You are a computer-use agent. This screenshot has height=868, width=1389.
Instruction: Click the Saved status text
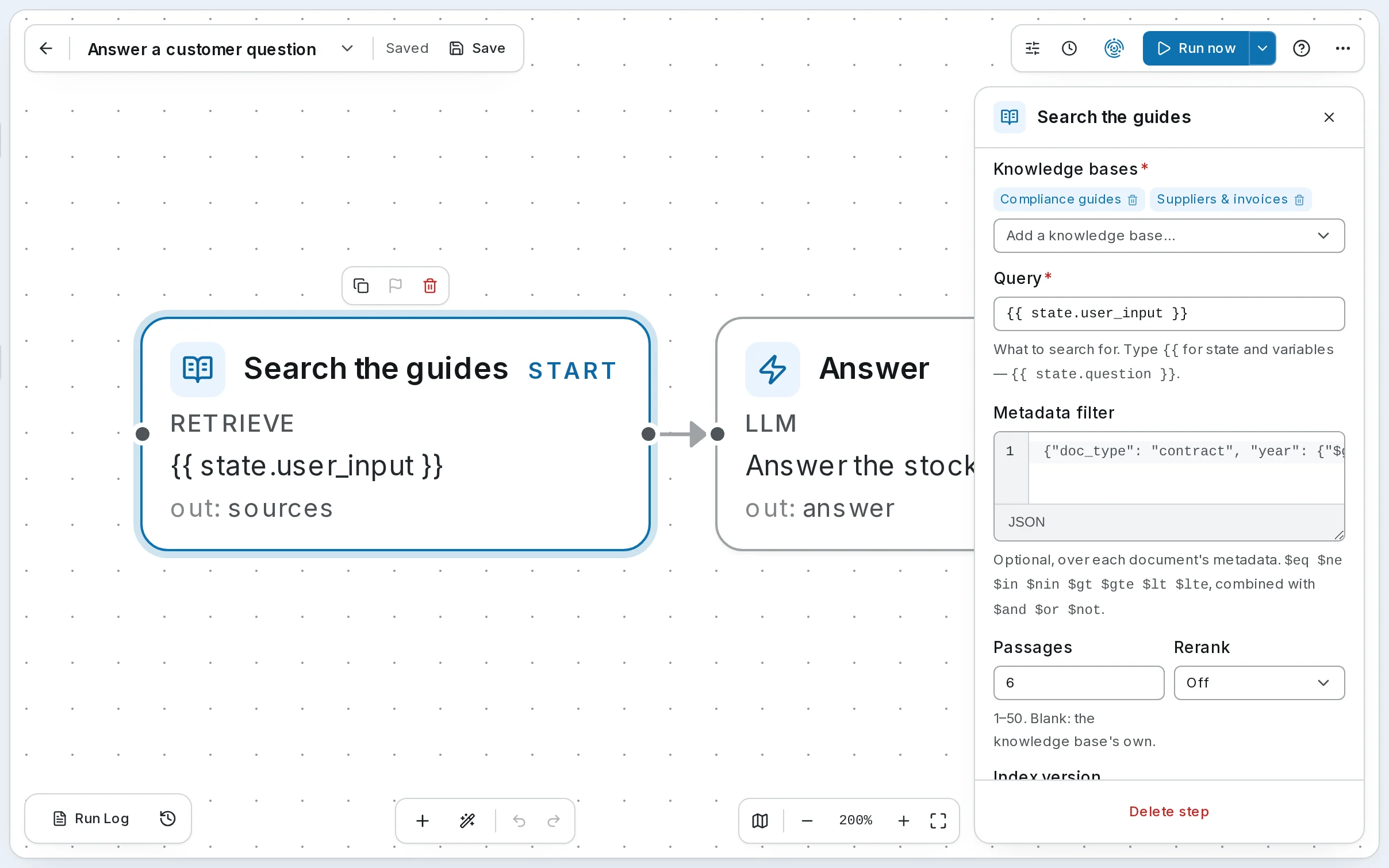(407, 48)
